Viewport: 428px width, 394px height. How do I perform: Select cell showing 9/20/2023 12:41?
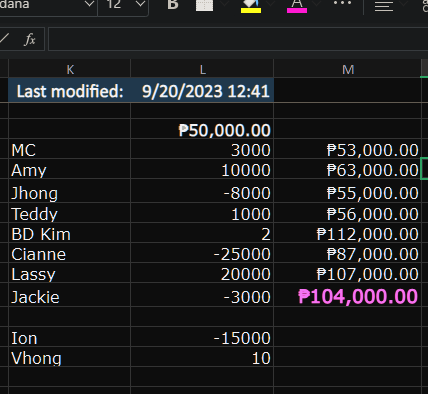click(202, 90)
